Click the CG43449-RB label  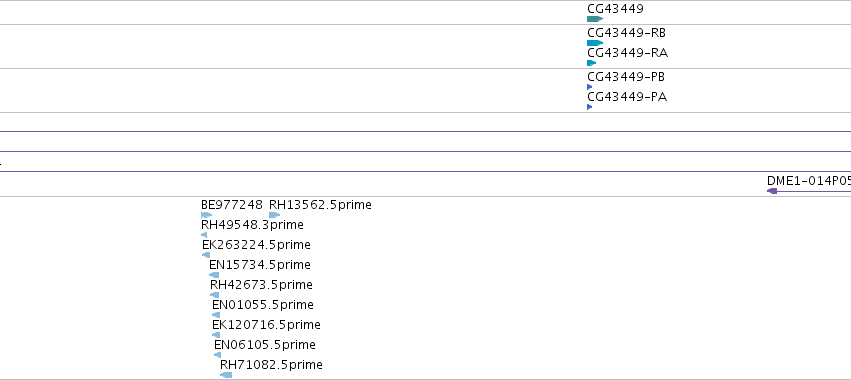(627, 33)
